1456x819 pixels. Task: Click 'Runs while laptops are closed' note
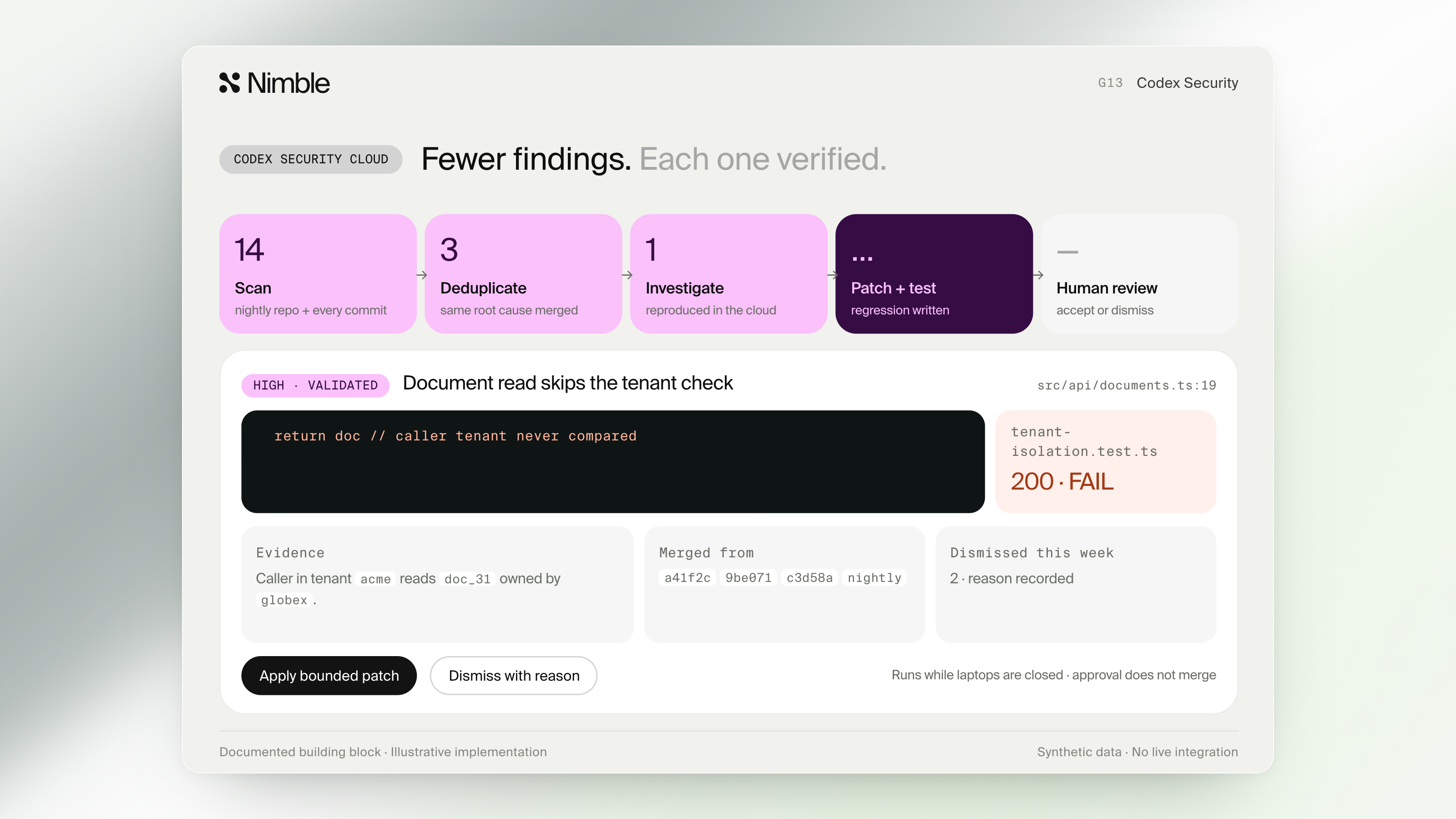point(977,675)
